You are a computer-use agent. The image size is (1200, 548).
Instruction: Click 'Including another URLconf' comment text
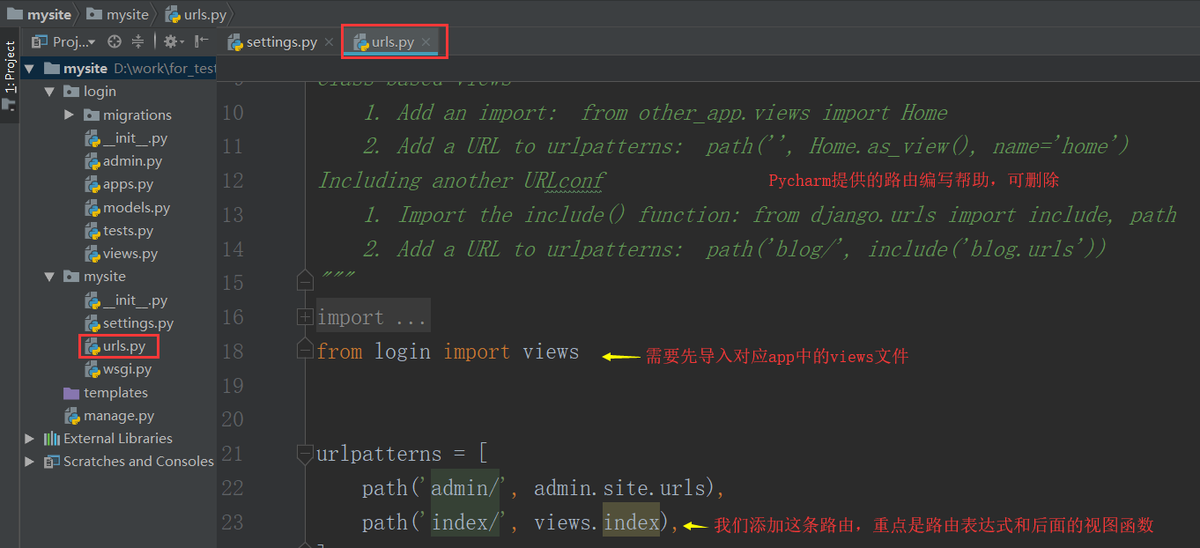[x=462, y=181]
